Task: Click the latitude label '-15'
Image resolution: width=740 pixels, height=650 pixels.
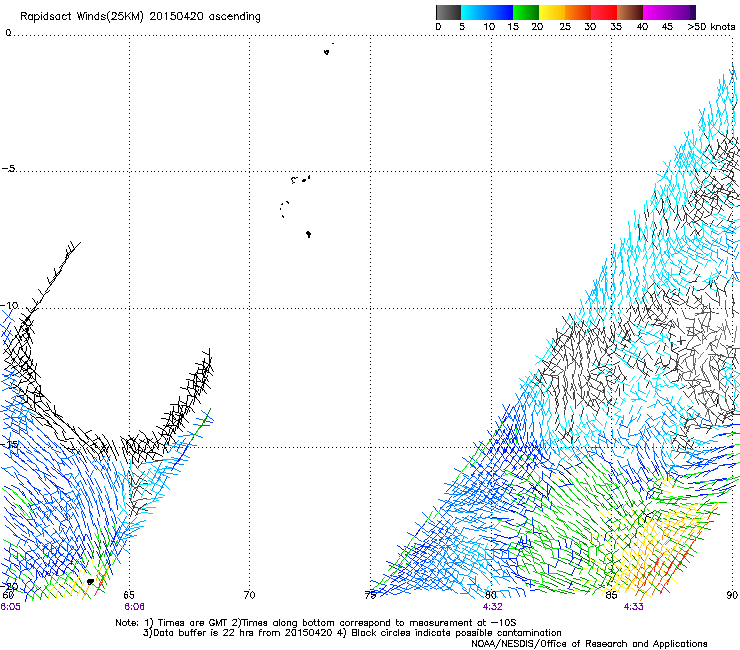Action: click(x=9, y=444)
